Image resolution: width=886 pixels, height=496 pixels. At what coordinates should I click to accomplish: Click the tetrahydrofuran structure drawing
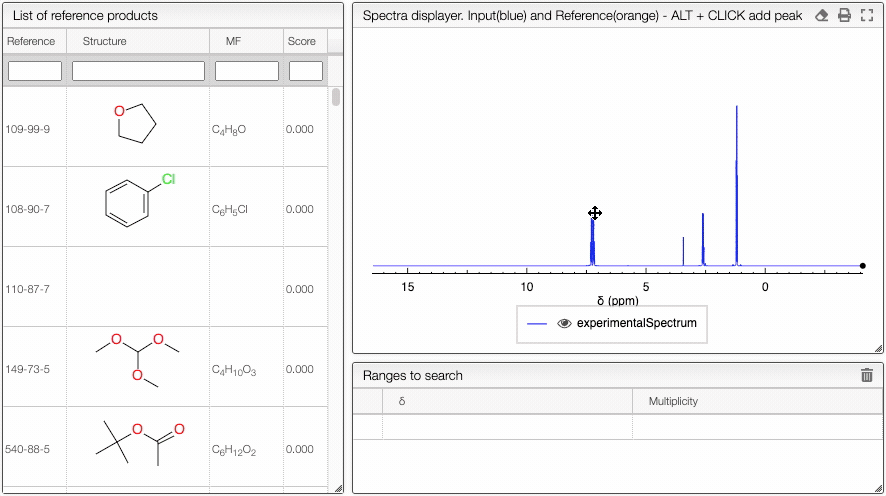click(135, 123)
